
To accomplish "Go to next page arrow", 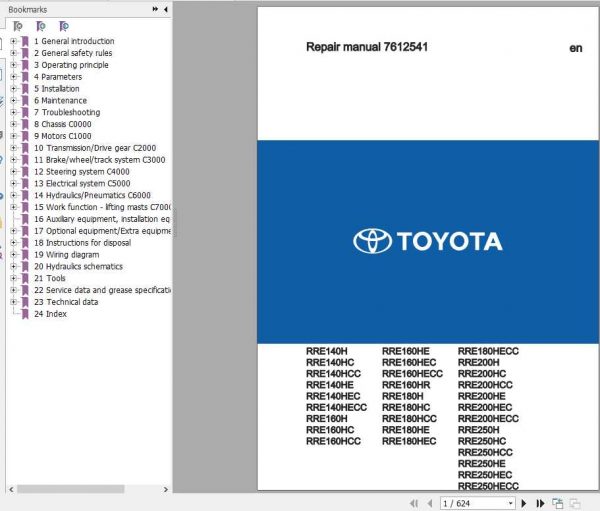I will [x=524, y=503].
